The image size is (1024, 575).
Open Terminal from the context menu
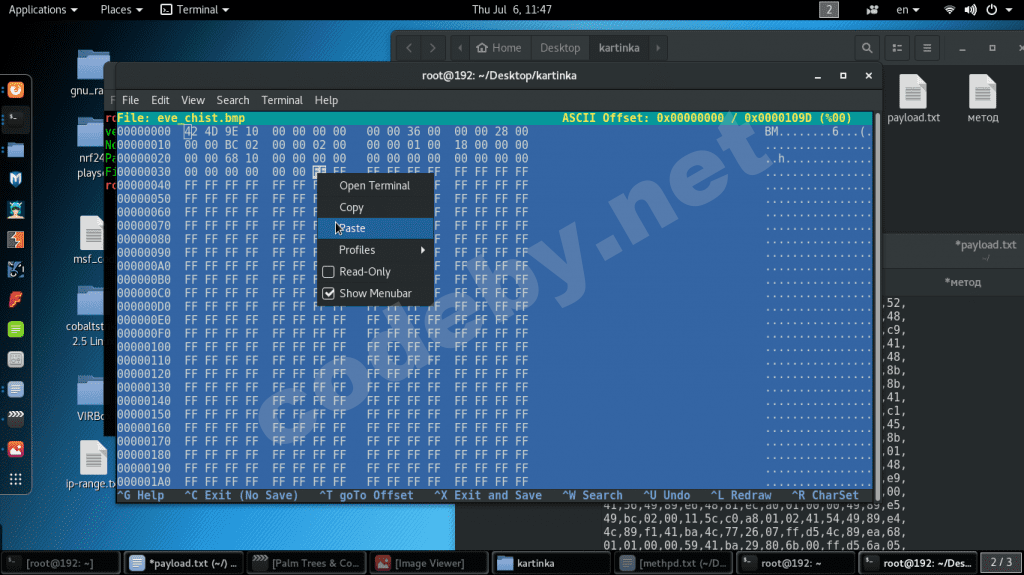[375, 186]
